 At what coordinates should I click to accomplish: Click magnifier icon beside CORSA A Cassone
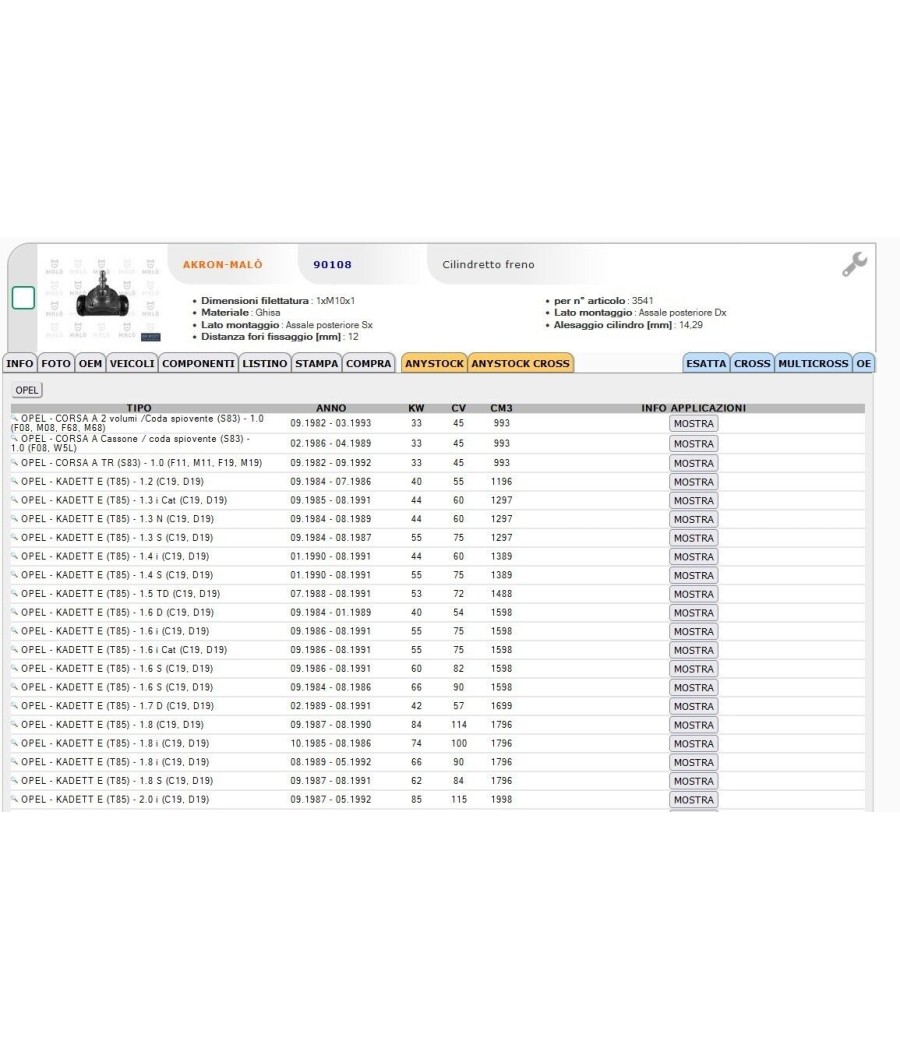(x=15, y=438)
